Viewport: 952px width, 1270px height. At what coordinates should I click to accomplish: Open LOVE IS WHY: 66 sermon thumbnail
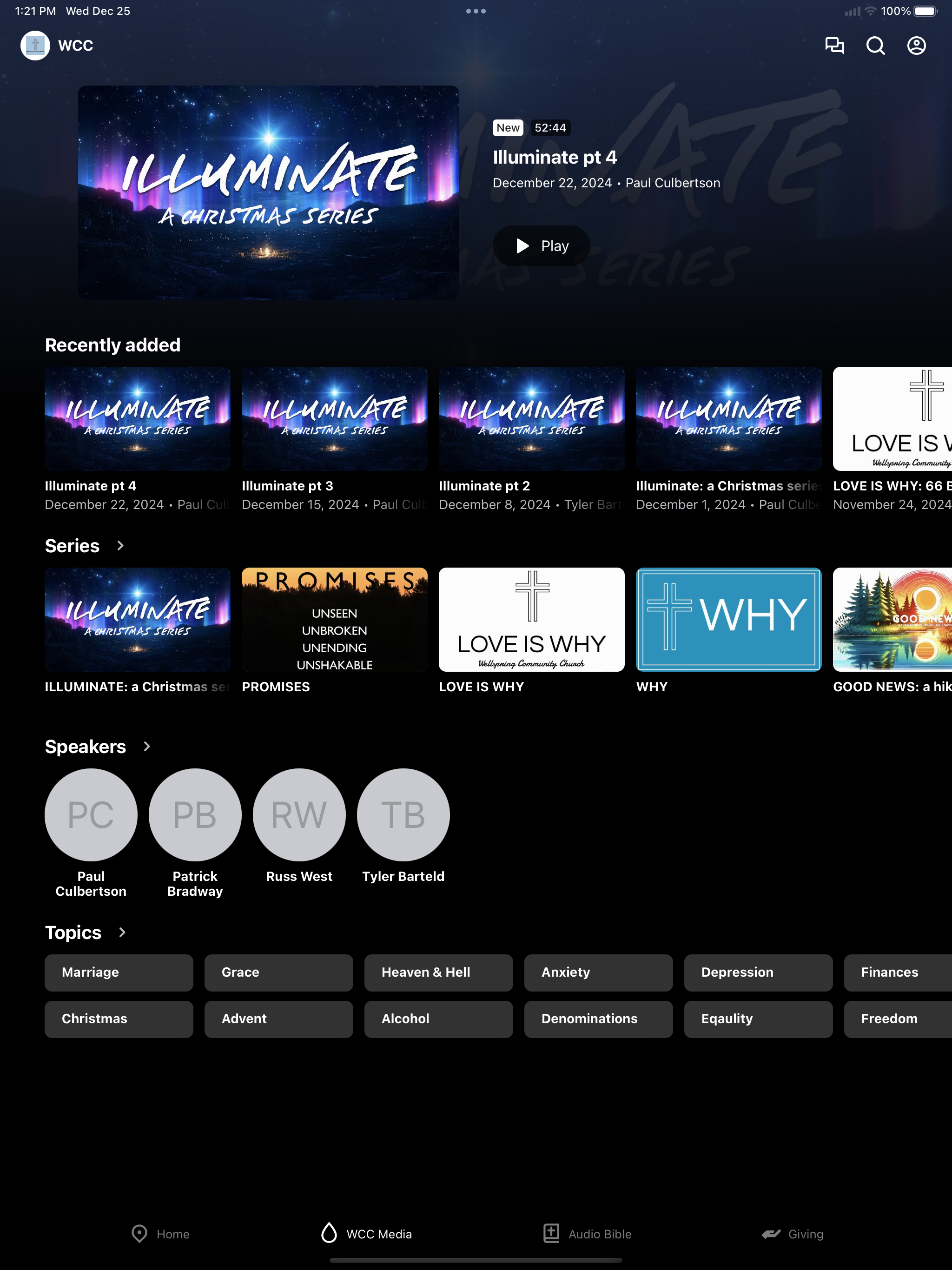click(892, 418)
